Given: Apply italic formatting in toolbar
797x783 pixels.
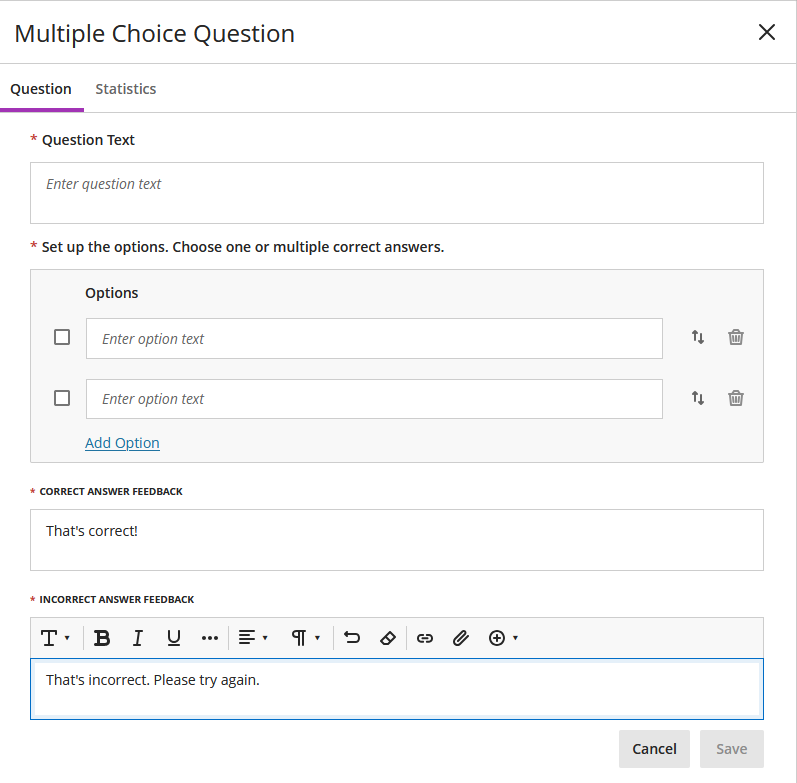Looking at the screenshot, I should click(x=138, y=638).
